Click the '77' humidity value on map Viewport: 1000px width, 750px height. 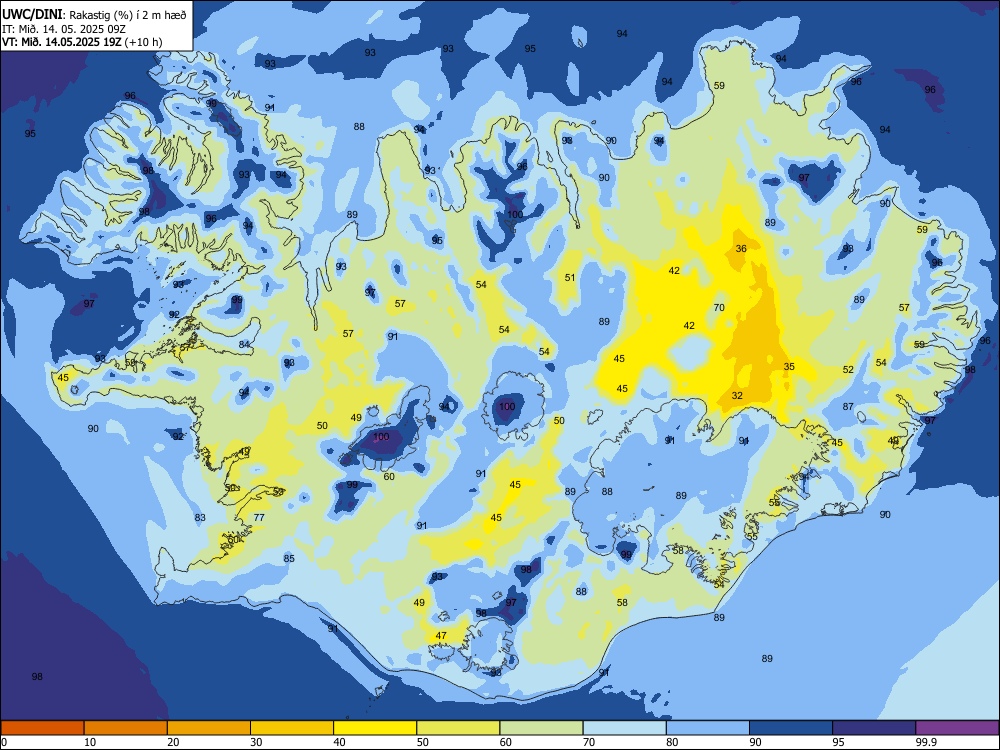coord(259,517)
